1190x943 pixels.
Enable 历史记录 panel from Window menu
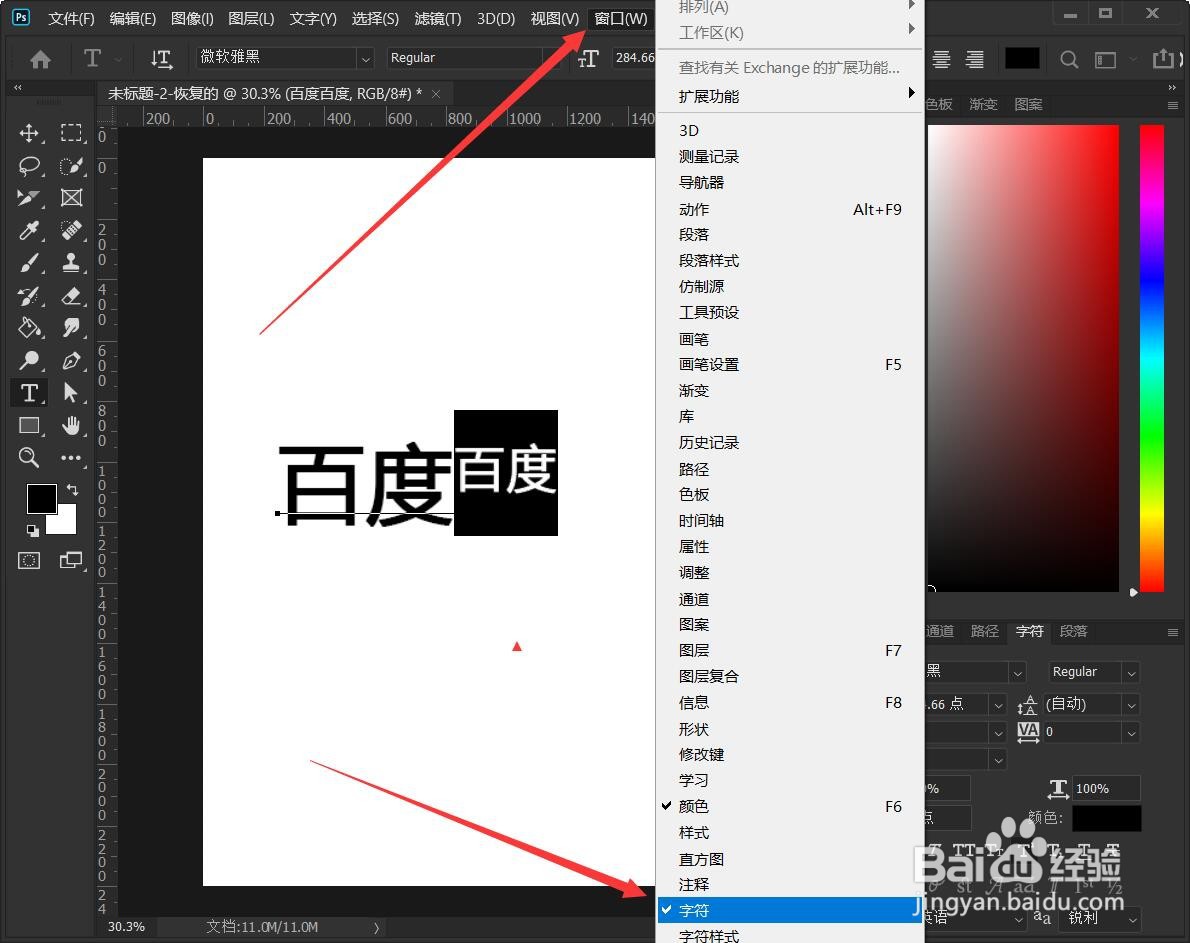[x=790, y=442]
